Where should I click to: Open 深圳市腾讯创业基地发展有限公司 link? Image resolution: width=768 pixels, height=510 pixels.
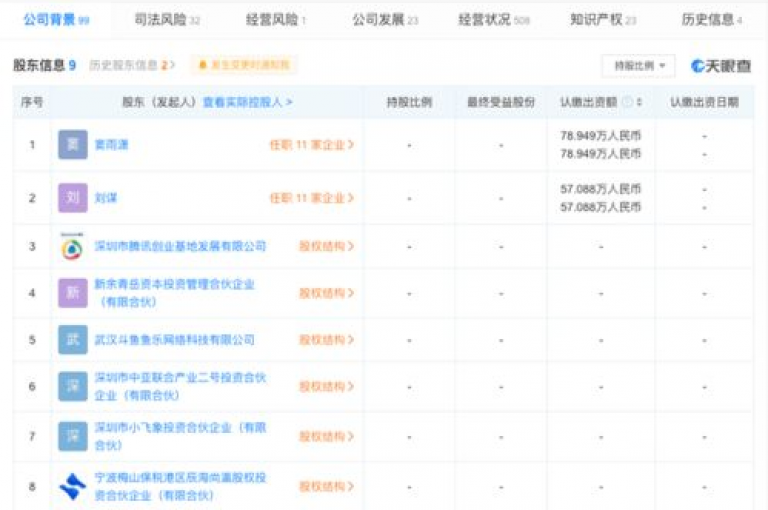[180, 246]
